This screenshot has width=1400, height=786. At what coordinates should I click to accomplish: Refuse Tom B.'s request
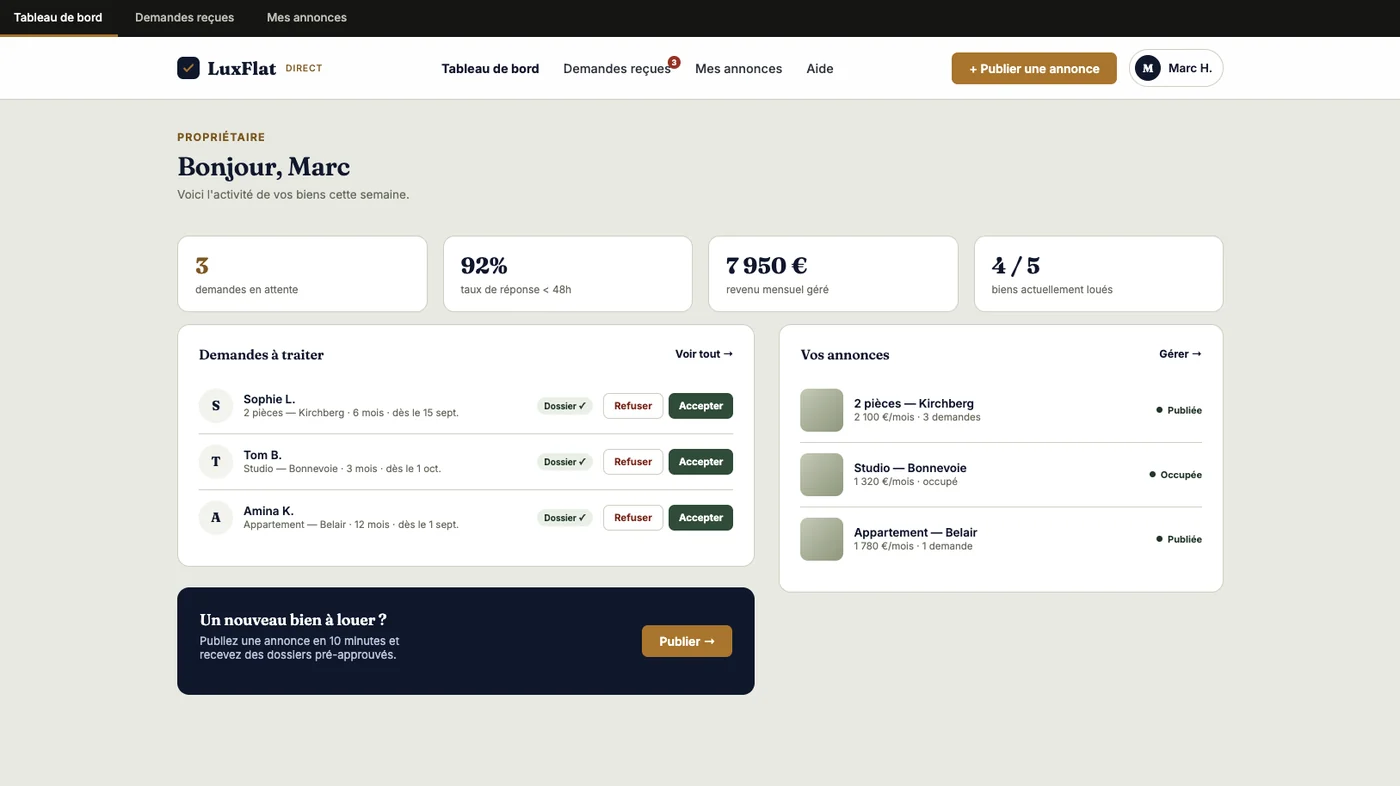coord(633,462)
